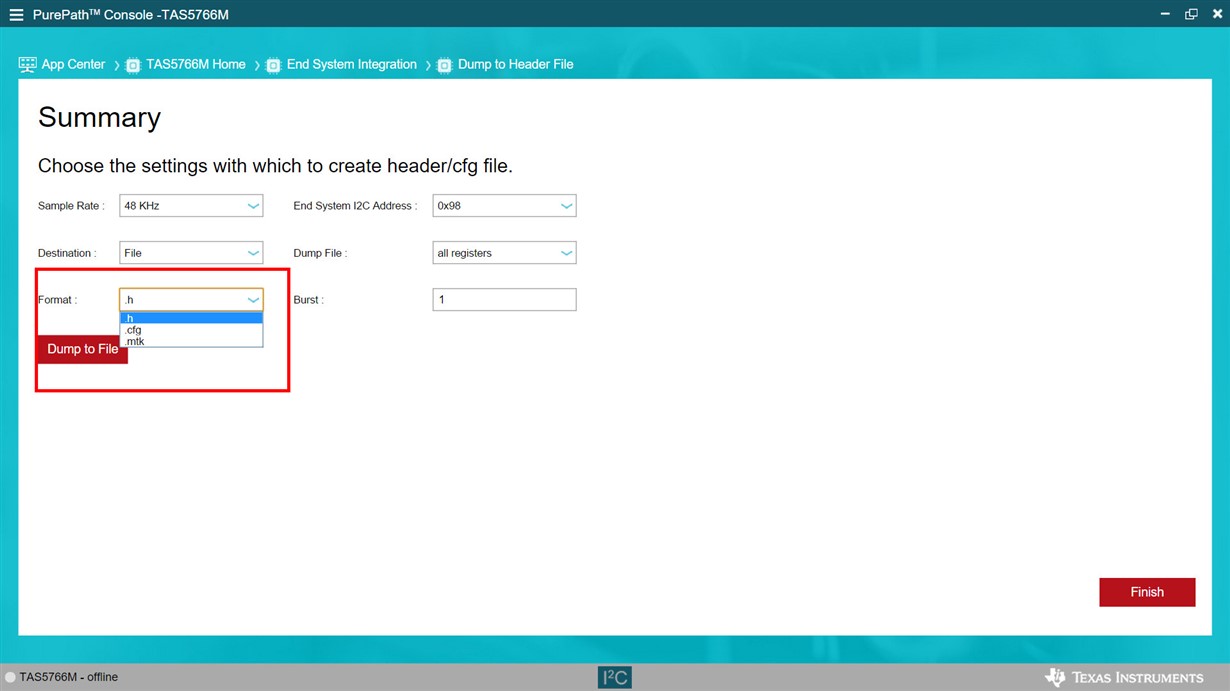Click the Destination label
The image size is (1230, 691).
[x=67, y=253]
